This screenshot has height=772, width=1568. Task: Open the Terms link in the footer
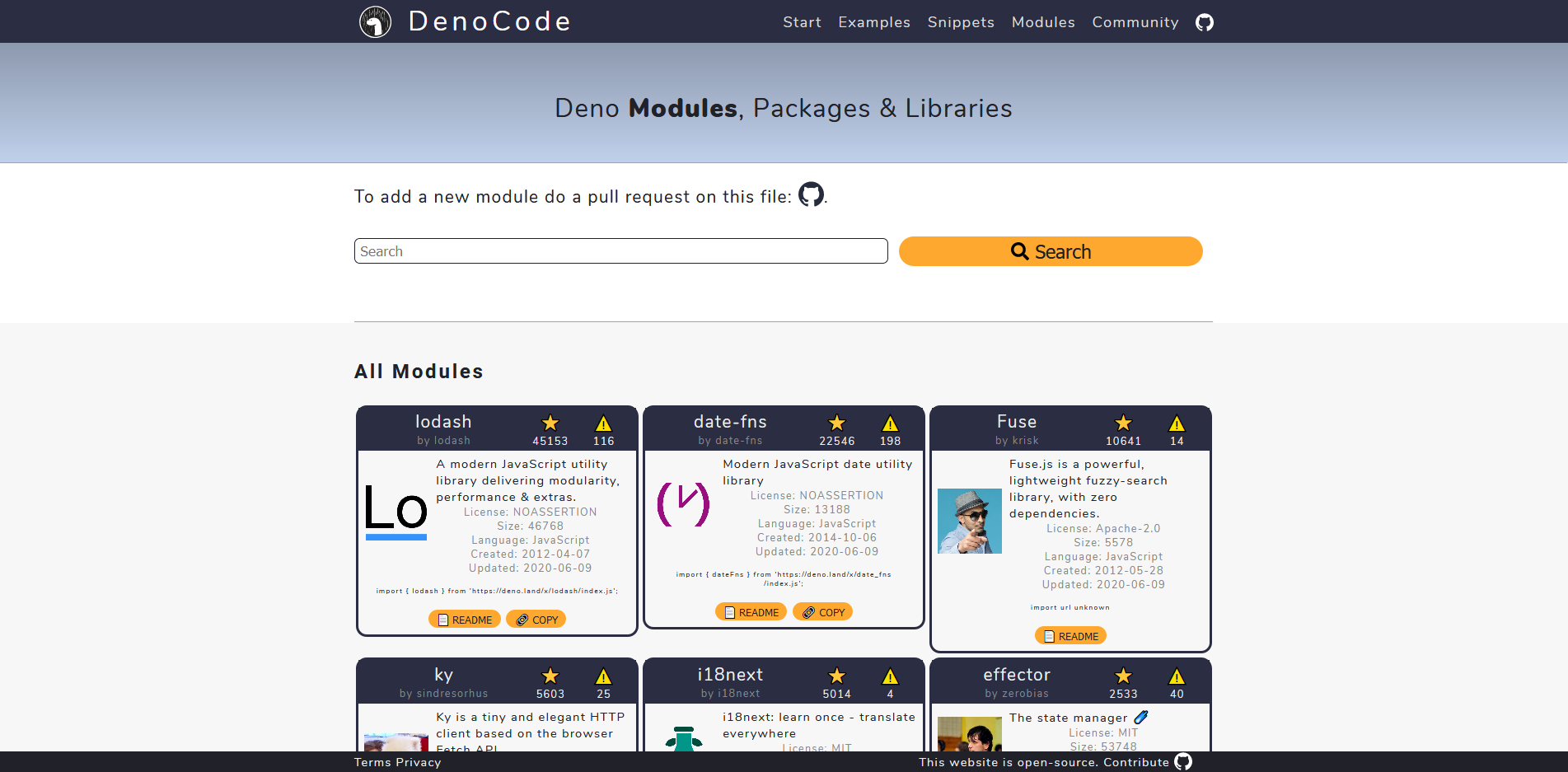coord(372,762)
